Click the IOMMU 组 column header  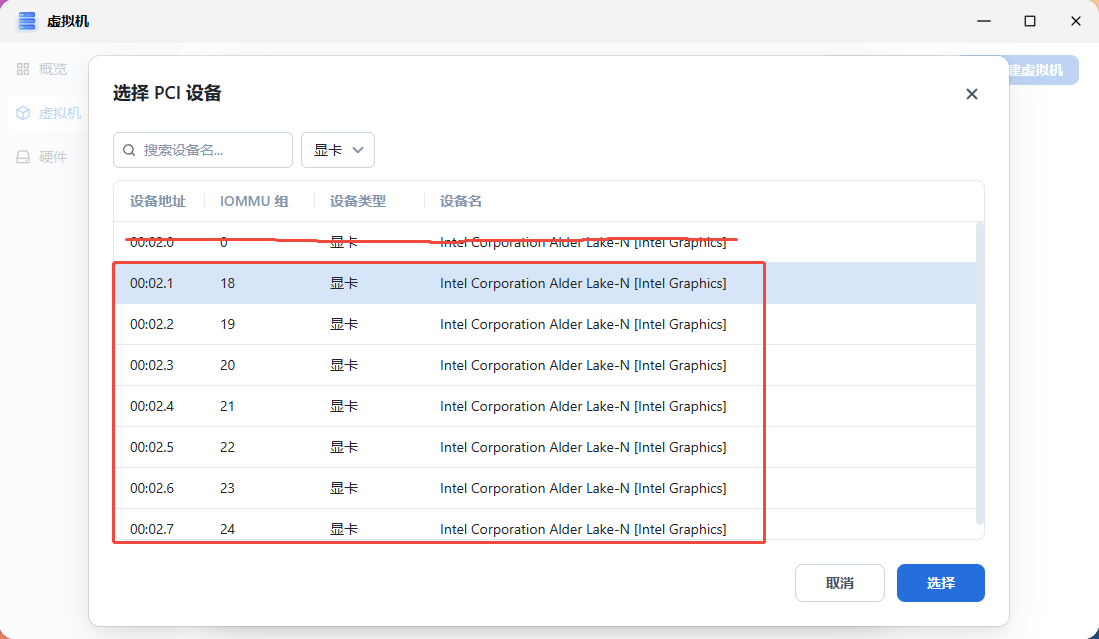point(254,201)
